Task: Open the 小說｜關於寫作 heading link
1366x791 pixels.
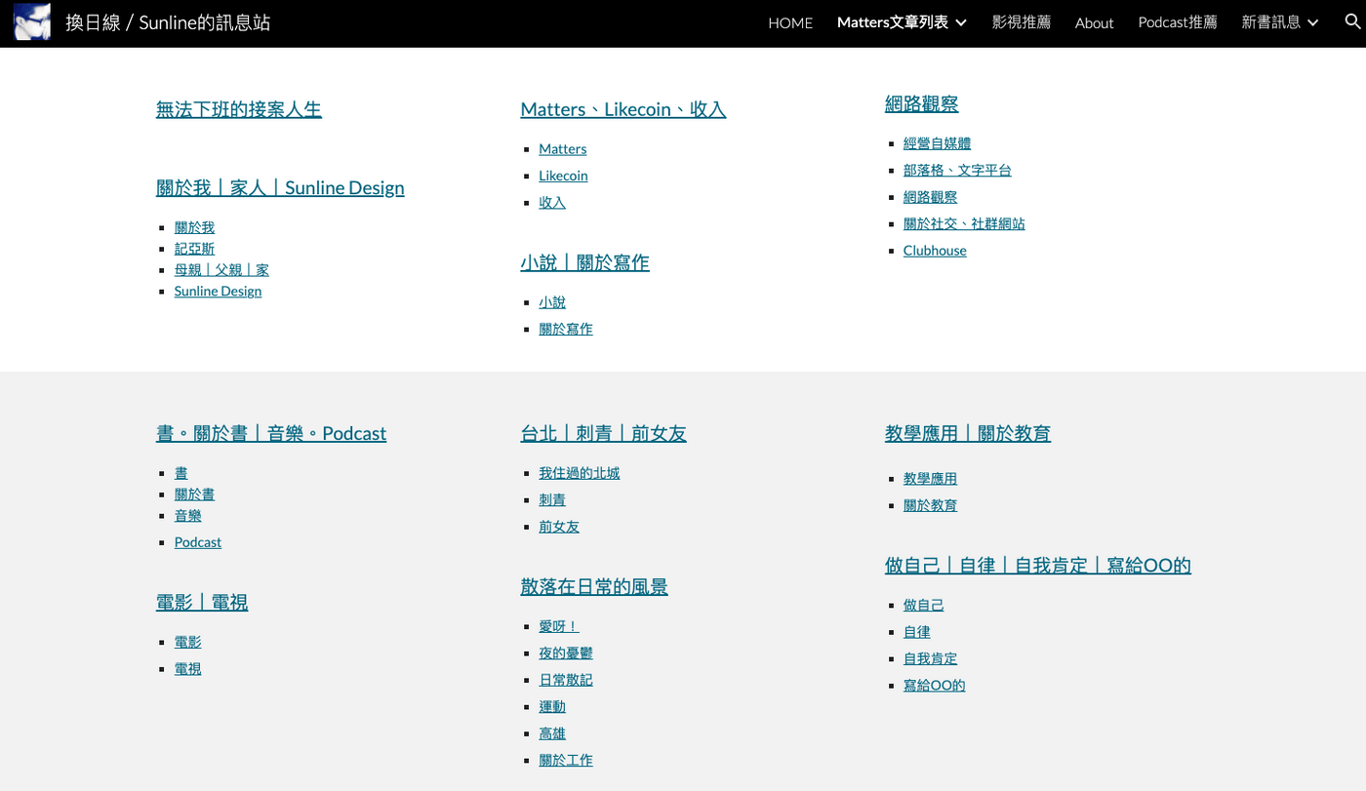Action: pos(585,262)
